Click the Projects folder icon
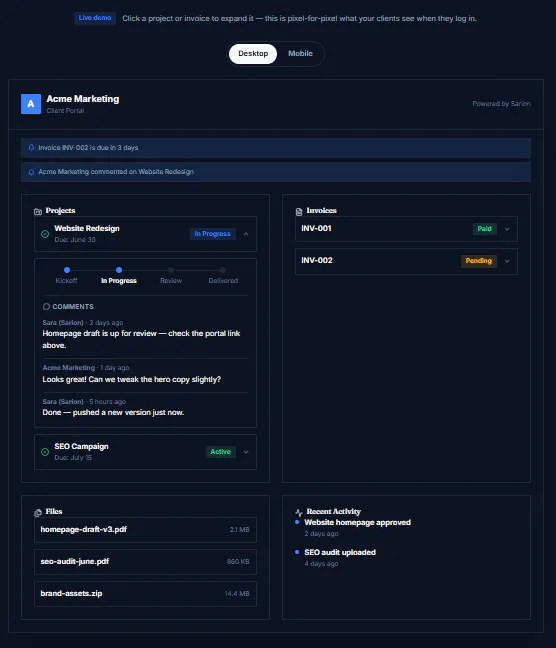 (38, 211)
